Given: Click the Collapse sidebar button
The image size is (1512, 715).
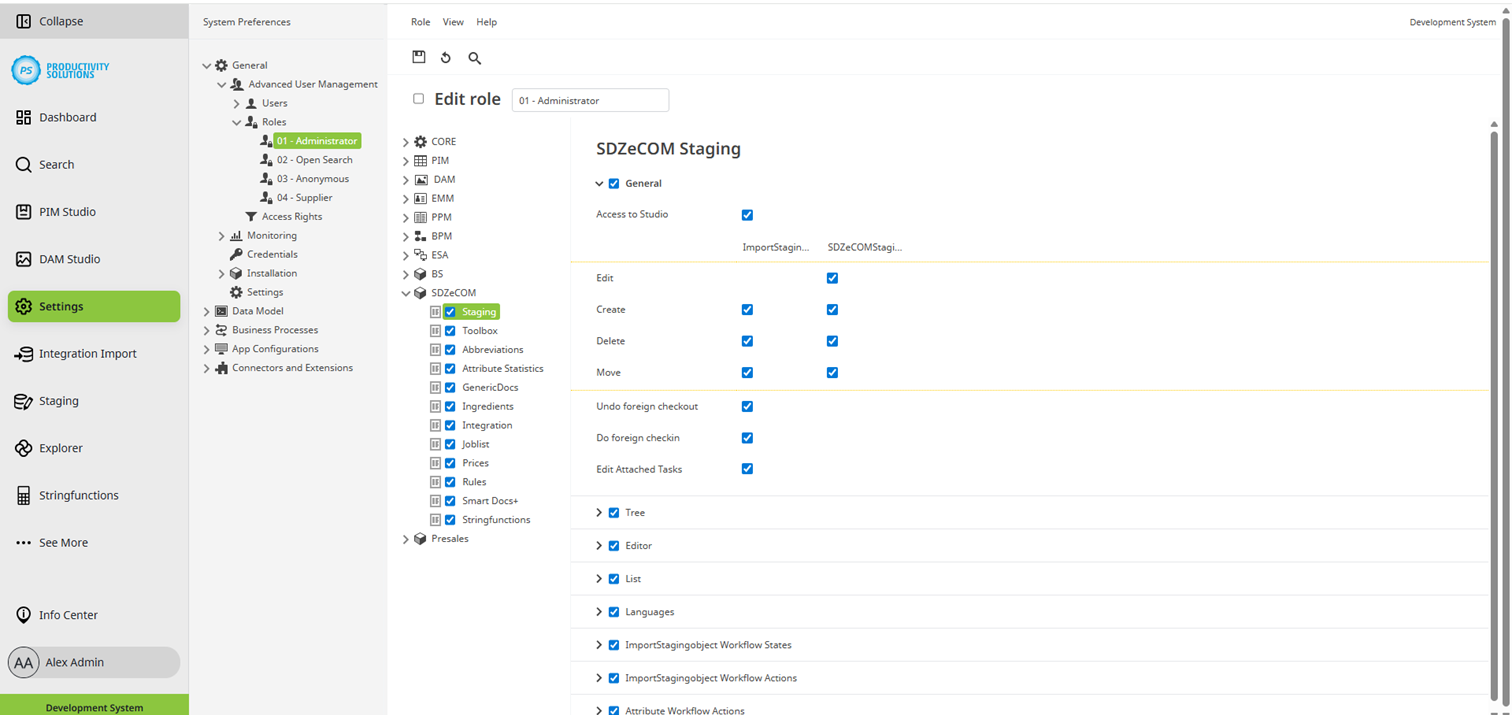Looking at the screenshot, I should pyautogui.click(x=50, y=20).
